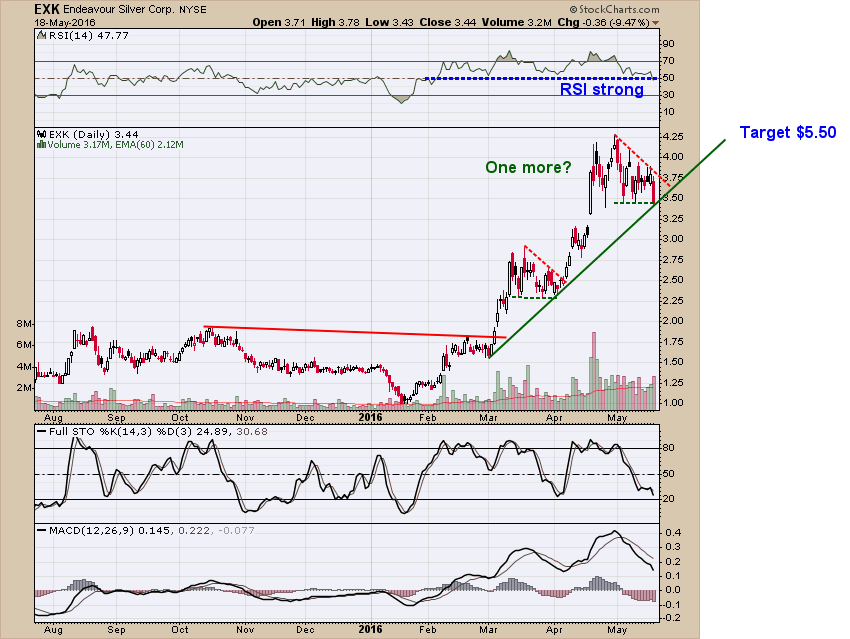Click the 4M volume axis label

[x=24, y=367]
